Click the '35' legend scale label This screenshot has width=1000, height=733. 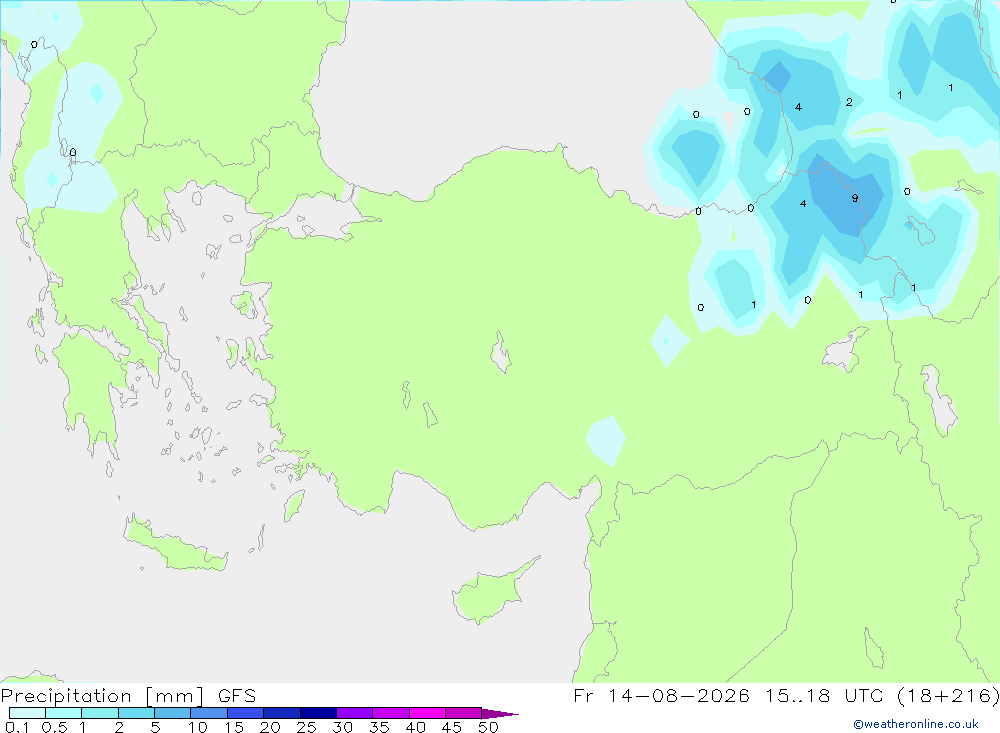[379, 727]
